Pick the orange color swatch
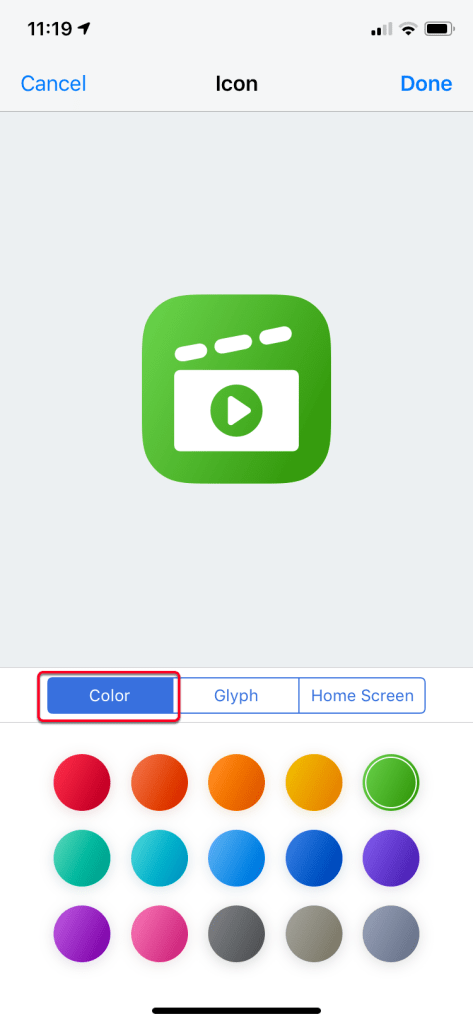Screen dimensions: 473x1024 point(236,782)
